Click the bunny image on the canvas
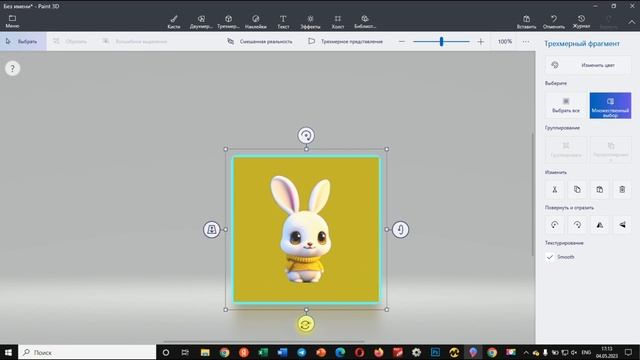Image resolution: width=640 pixels, height=360 pixels. click(x=302, y=229)
